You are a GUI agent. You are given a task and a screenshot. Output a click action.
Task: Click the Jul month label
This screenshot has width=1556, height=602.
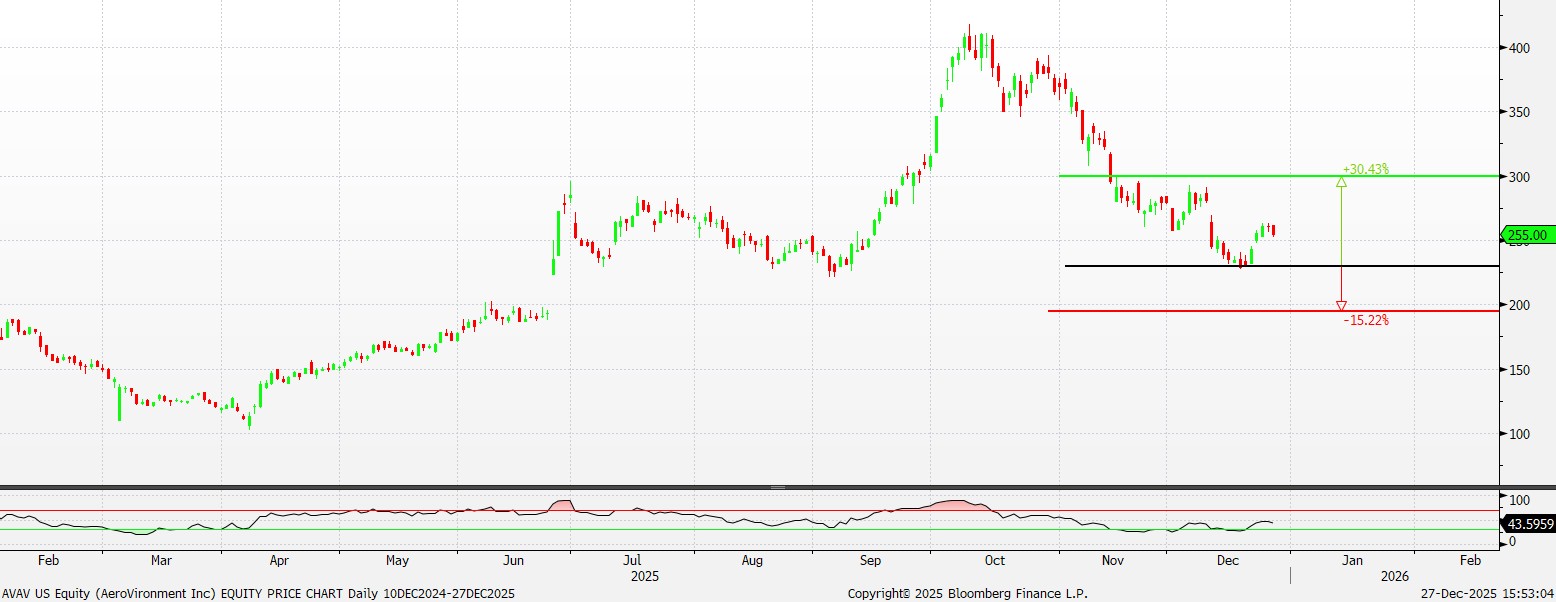coord(632,561)
